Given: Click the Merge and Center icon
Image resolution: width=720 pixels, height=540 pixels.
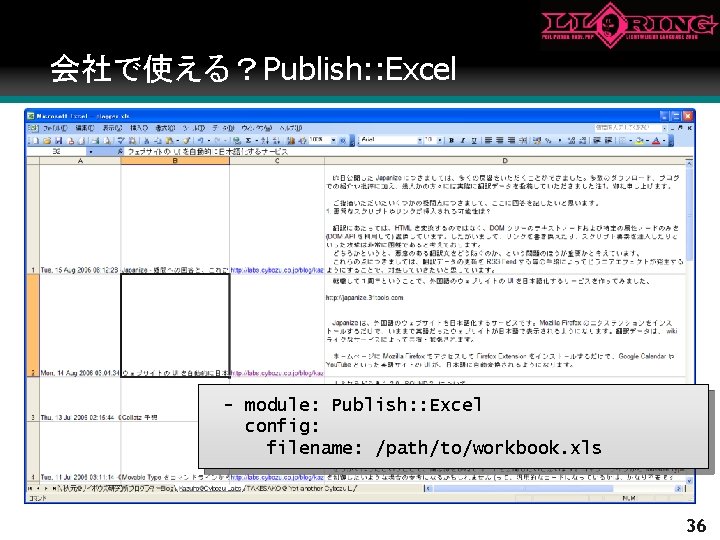Looking at the screenshot, I should [x=523, y=141].
